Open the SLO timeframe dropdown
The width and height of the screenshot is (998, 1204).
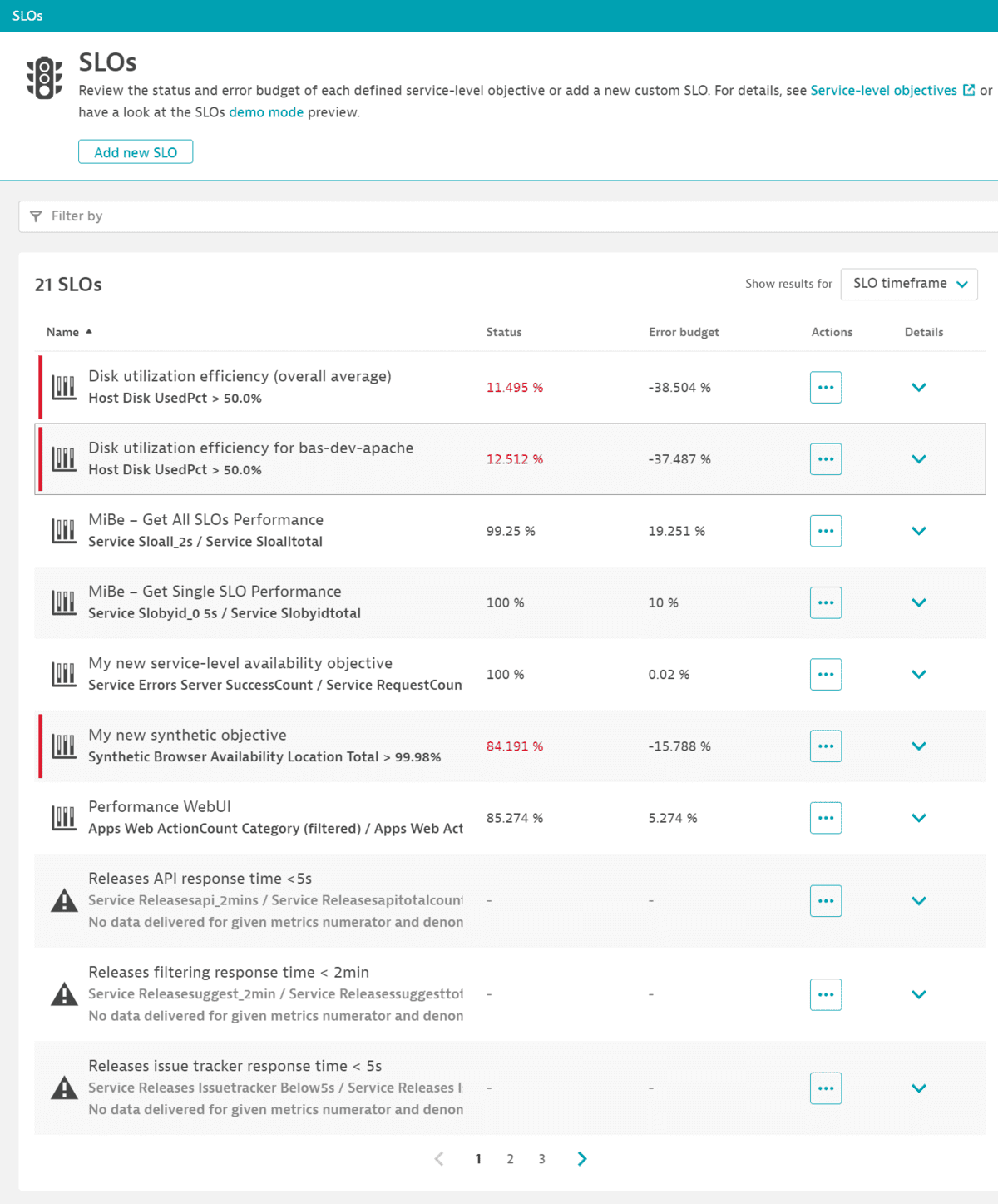(x=909, y=284)
